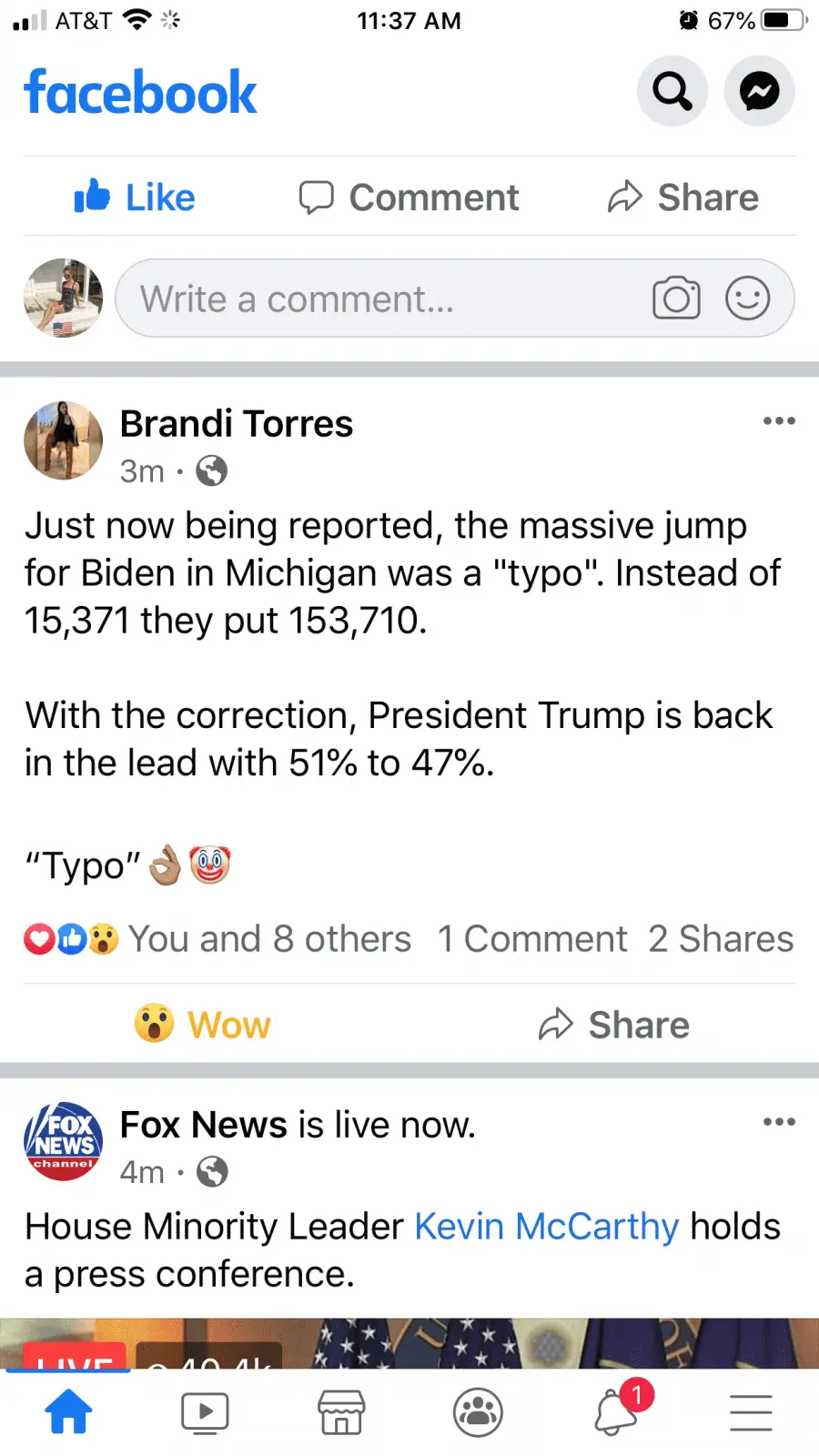Open Facebook search

click(672, 91)
